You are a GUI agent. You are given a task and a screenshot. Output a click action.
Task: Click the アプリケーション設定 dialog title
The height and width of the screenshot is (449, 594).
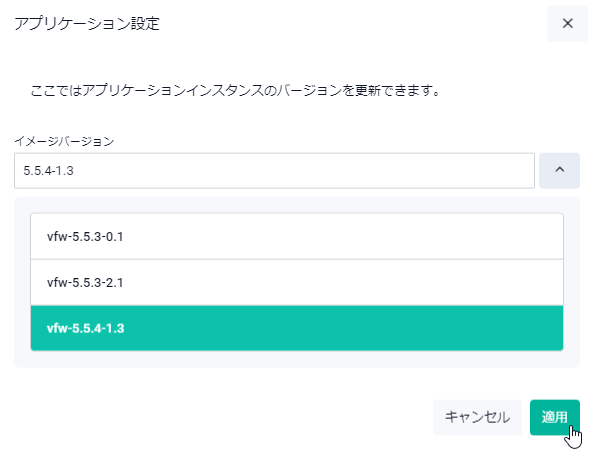tap(87, 23)
